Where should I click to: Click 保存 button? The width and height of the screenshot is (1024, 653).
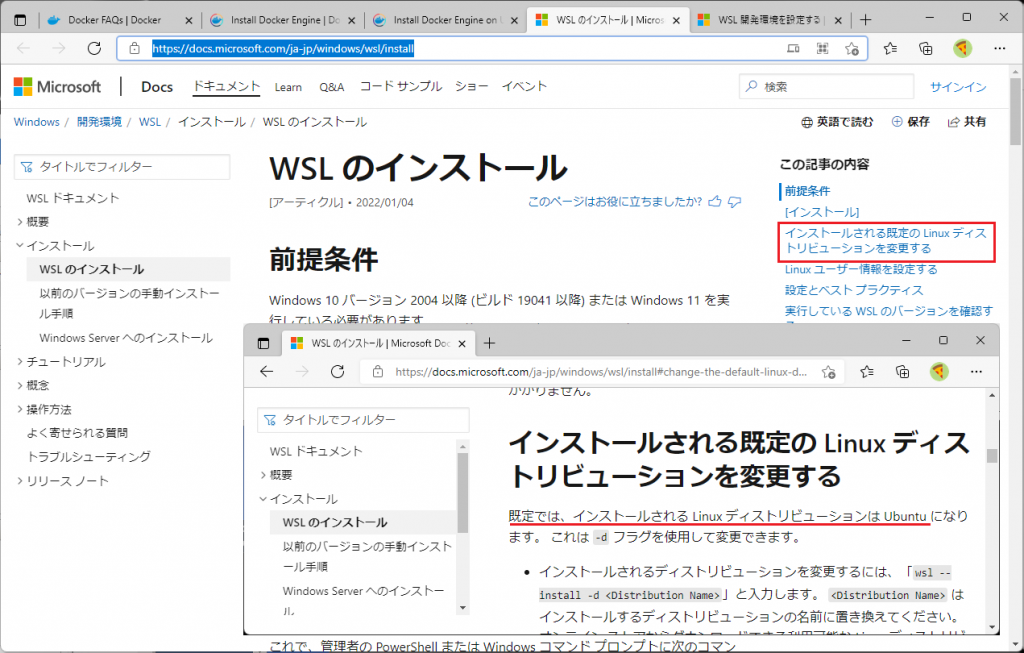pos(910,122)
